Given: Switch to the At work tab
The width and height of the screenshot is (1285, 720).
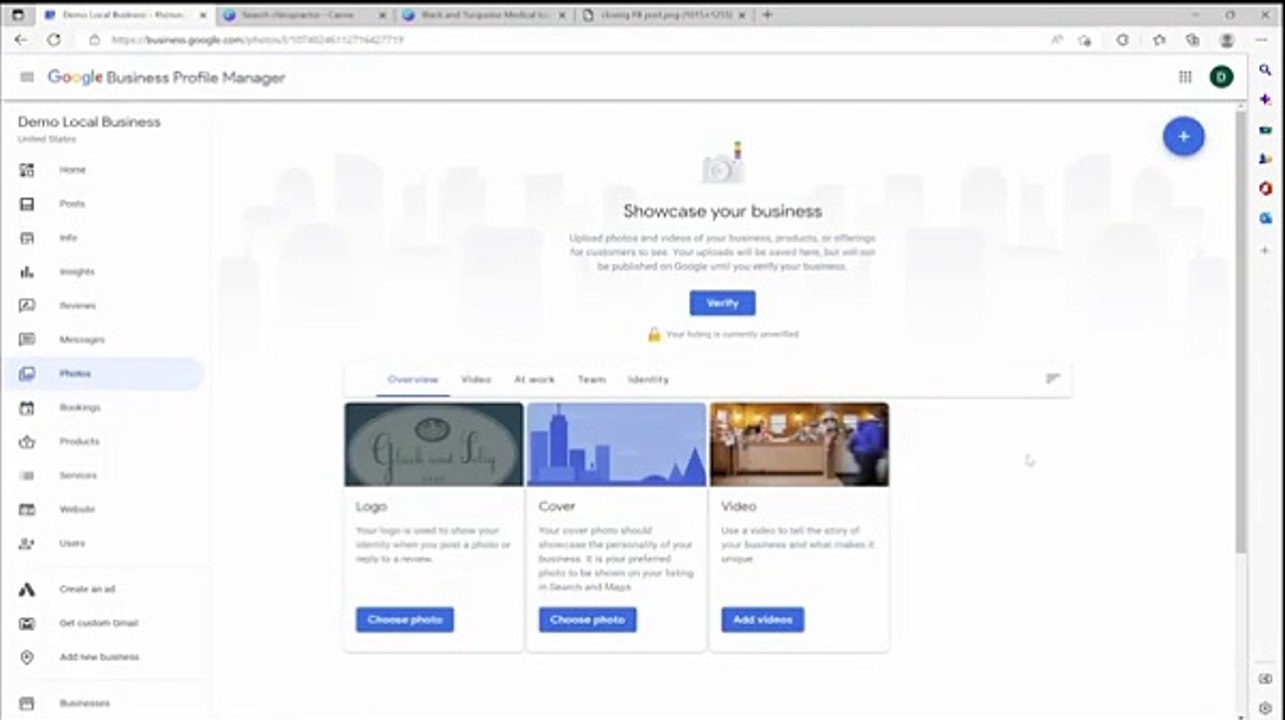Looking at the screenshot, I should (534, 380).
